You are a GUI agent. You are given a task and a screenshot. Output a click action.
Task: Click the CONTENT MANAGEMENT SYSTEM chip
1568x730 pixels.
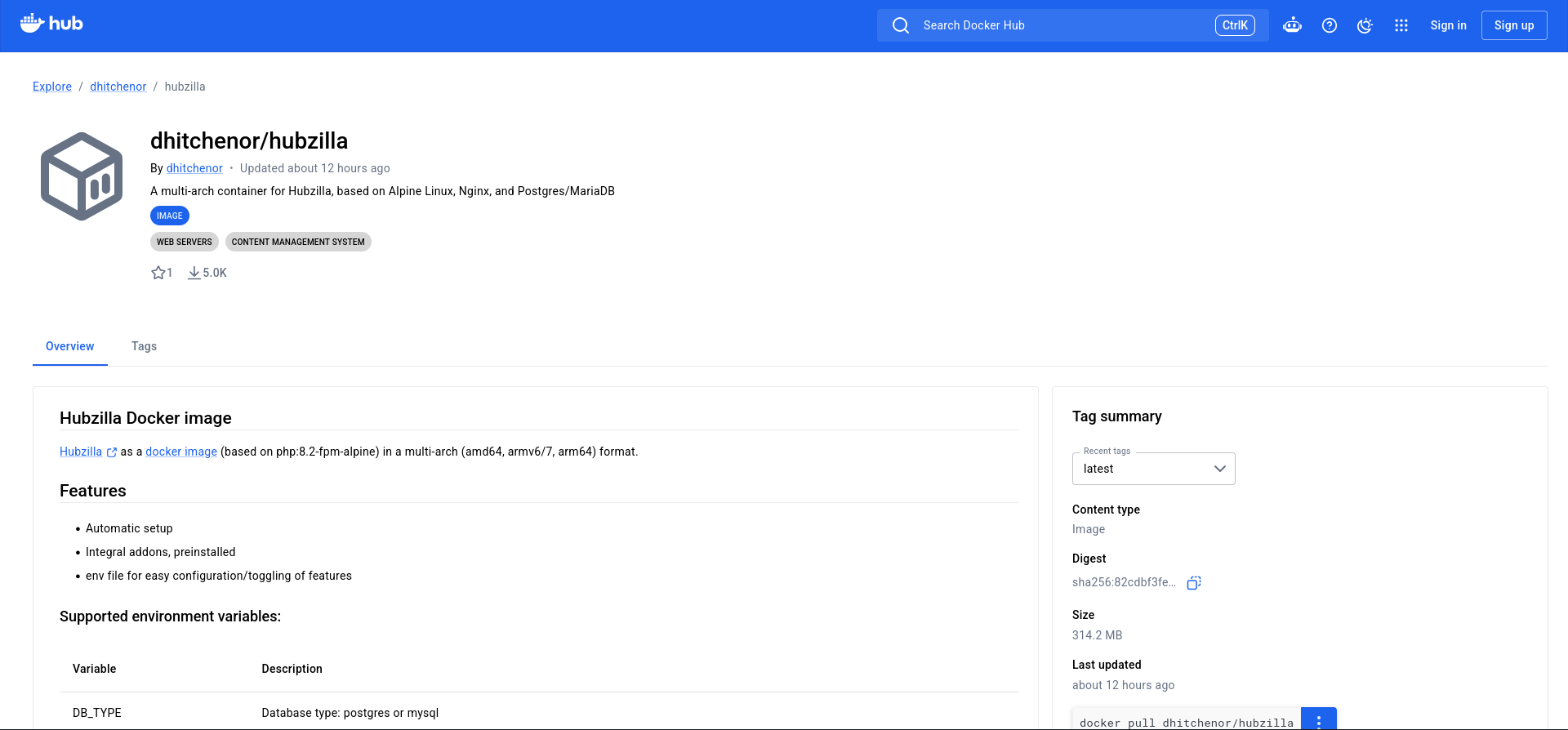pyautogui.click(x=298, y=242)
